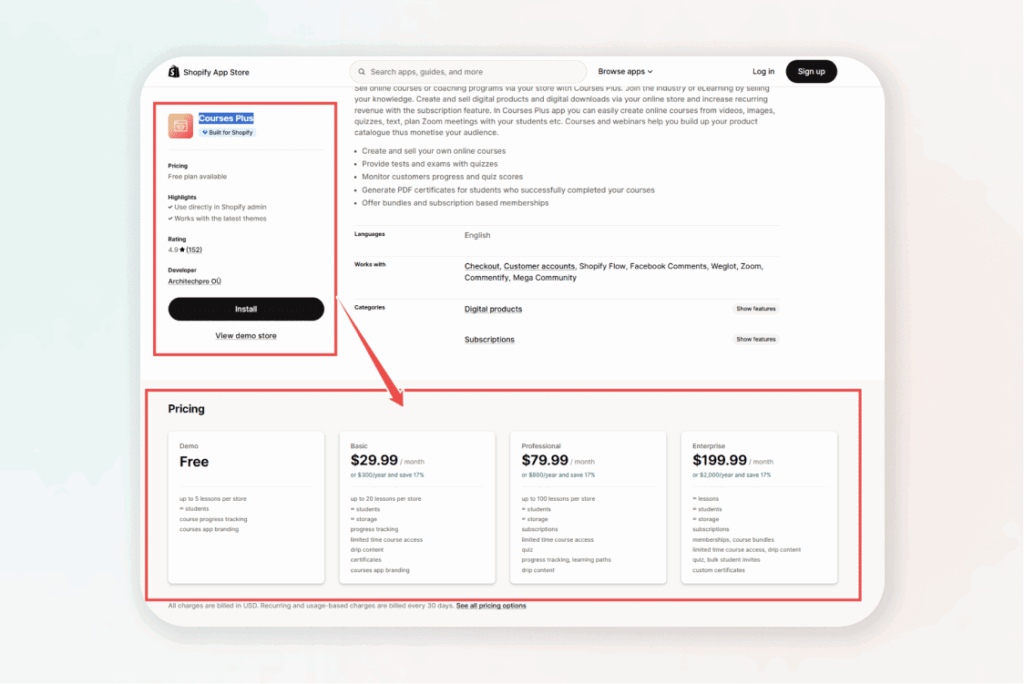The height and width of the screenshot is (684, 1024).
Task: Click the Built for Shopify badge
Action: point(227,131)
